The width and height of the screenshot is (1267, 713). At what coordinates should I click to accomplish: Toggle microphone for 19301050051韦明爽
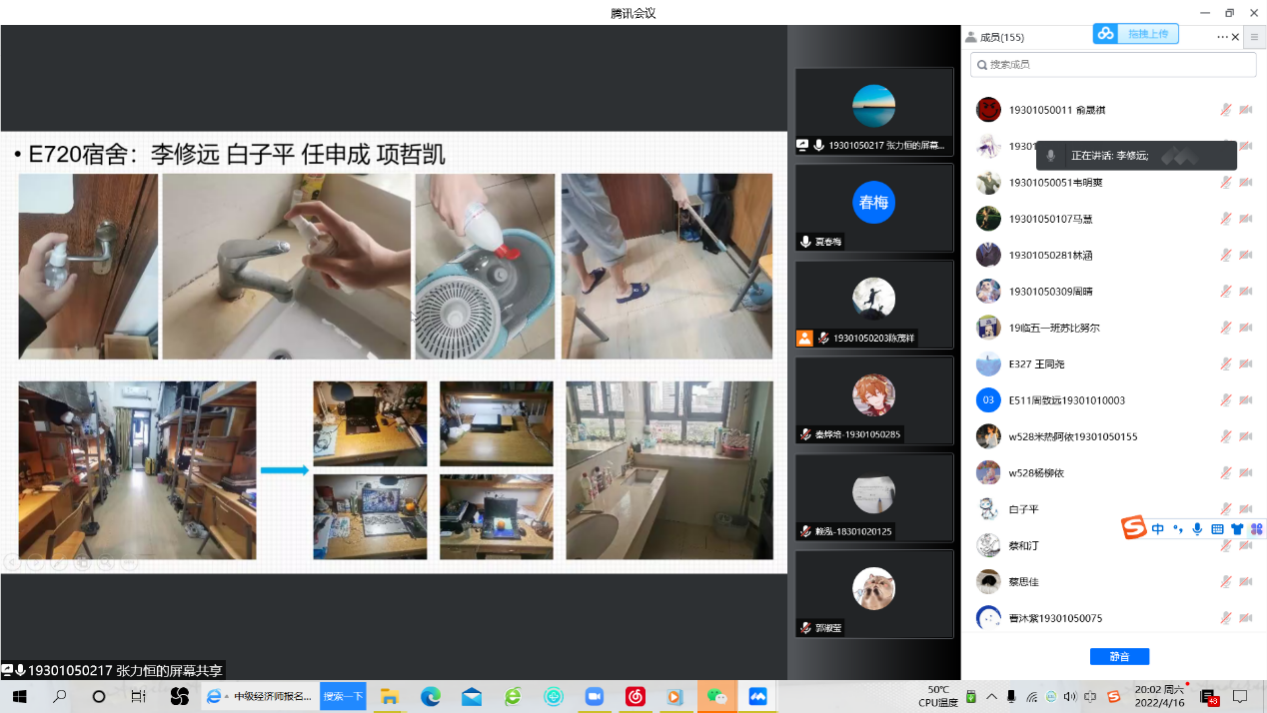point(1225,182)
